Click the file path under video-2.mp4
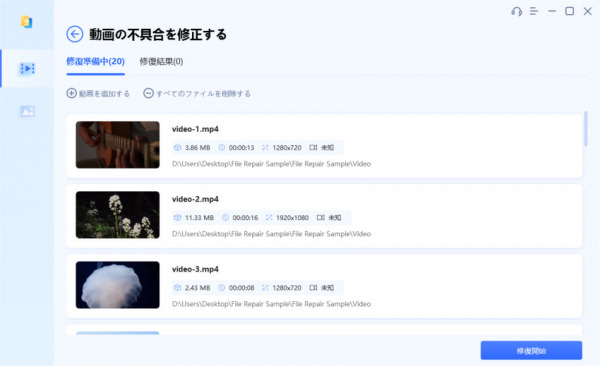The height and width of the screenshot is (366, 600). (x=271, y=234)
